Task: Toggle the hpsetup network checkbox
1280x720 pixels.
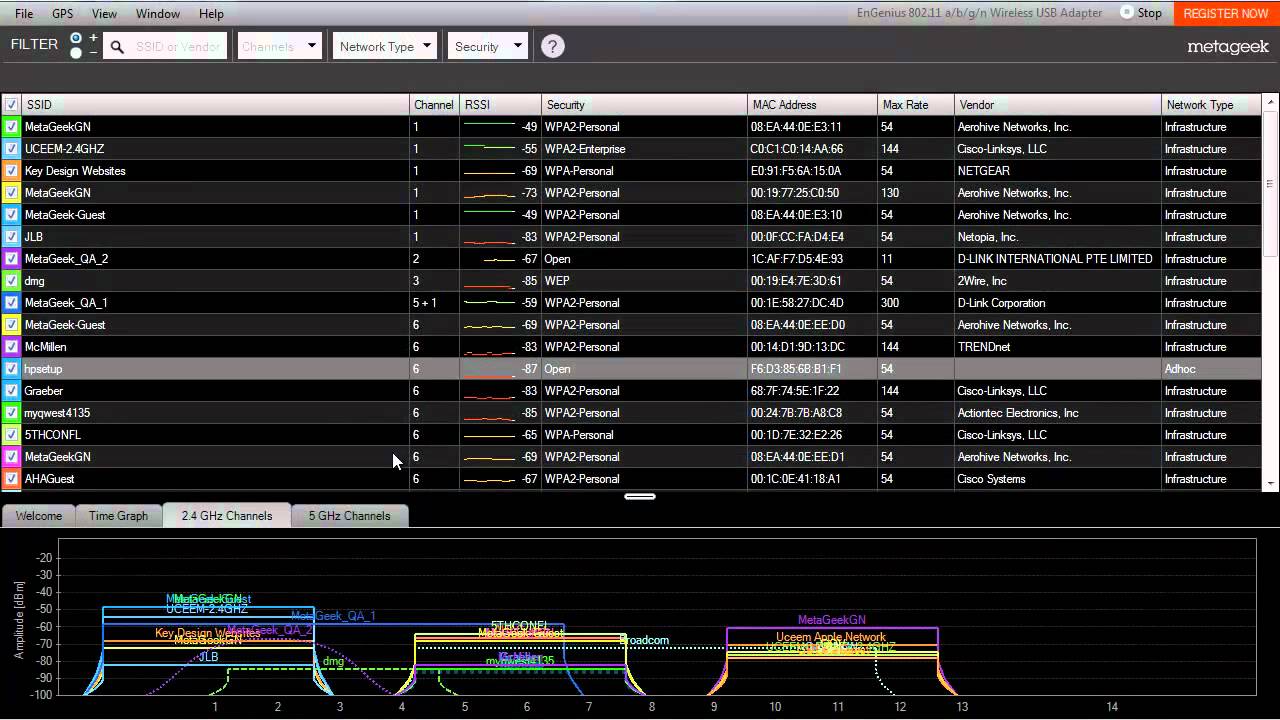Action: (x=11, y=369)
